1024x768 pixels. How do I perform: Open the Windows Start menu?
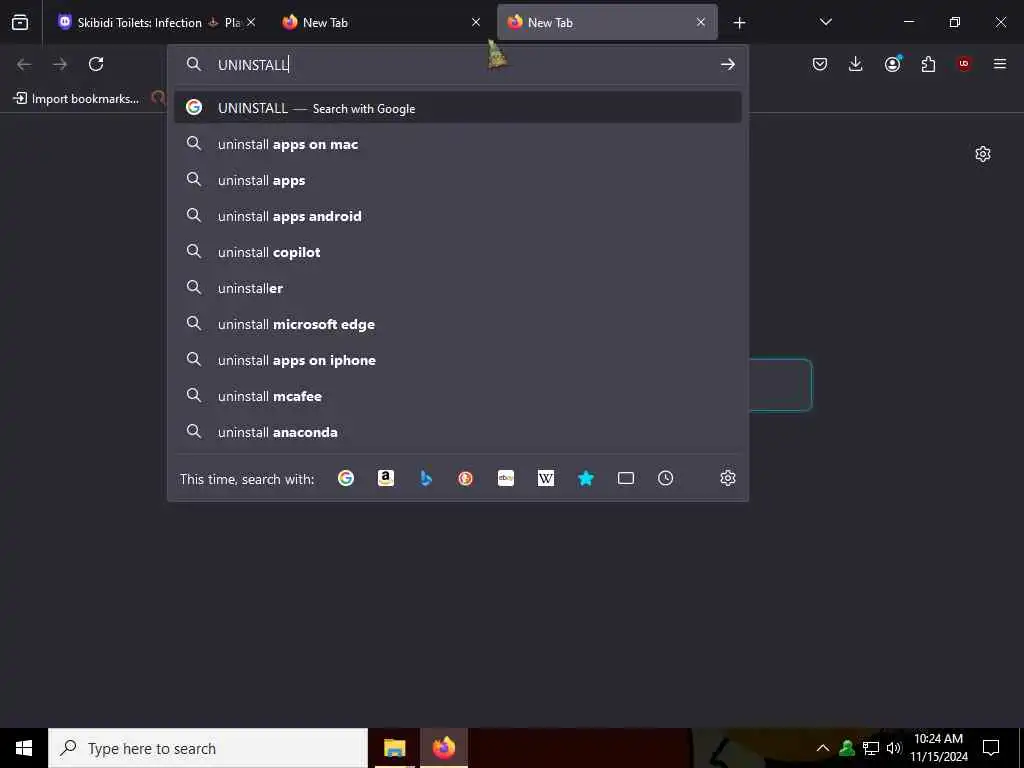tap(24, 748)
